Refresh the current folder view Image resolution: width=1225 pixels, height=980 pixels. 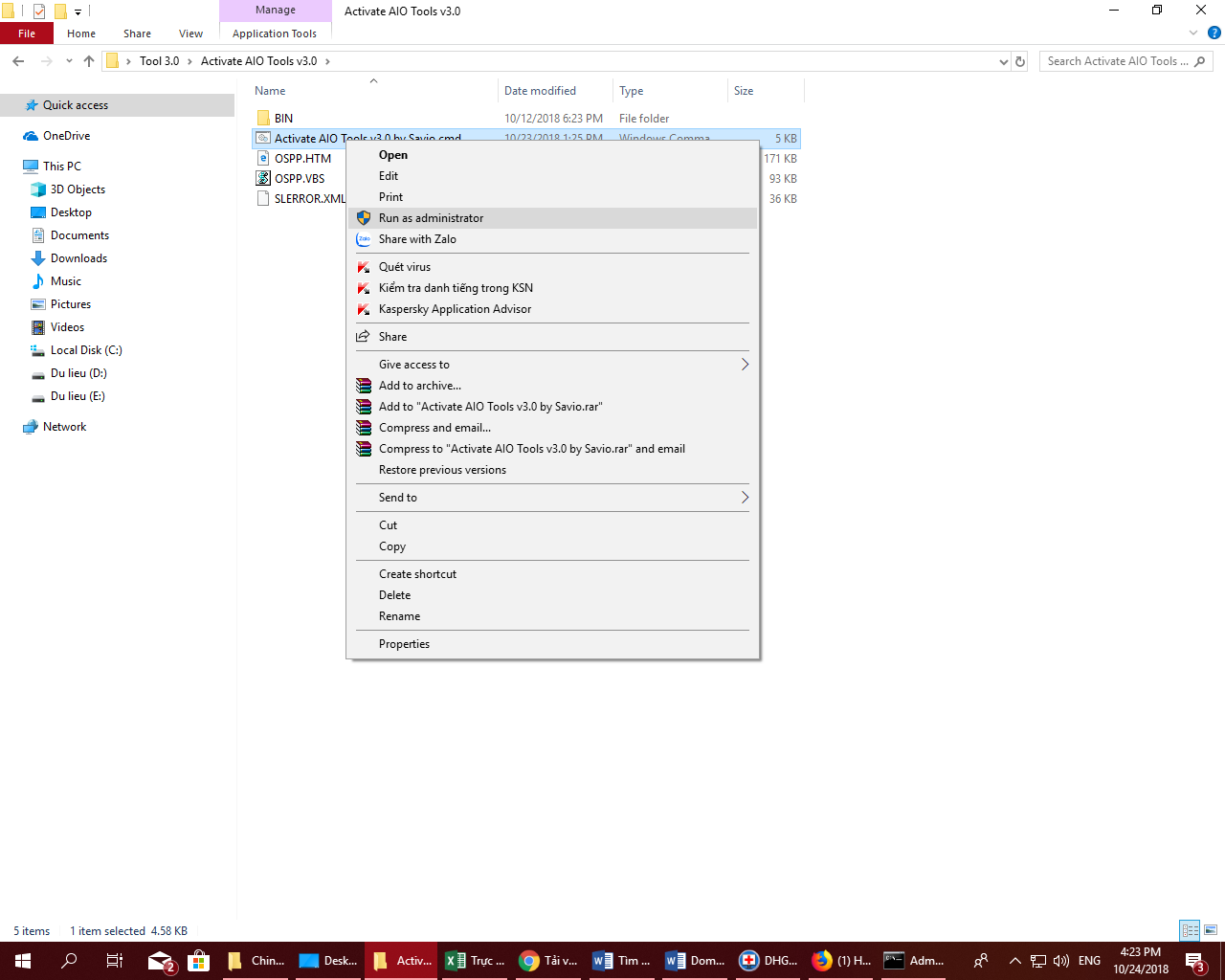[x=1022, y=60]
